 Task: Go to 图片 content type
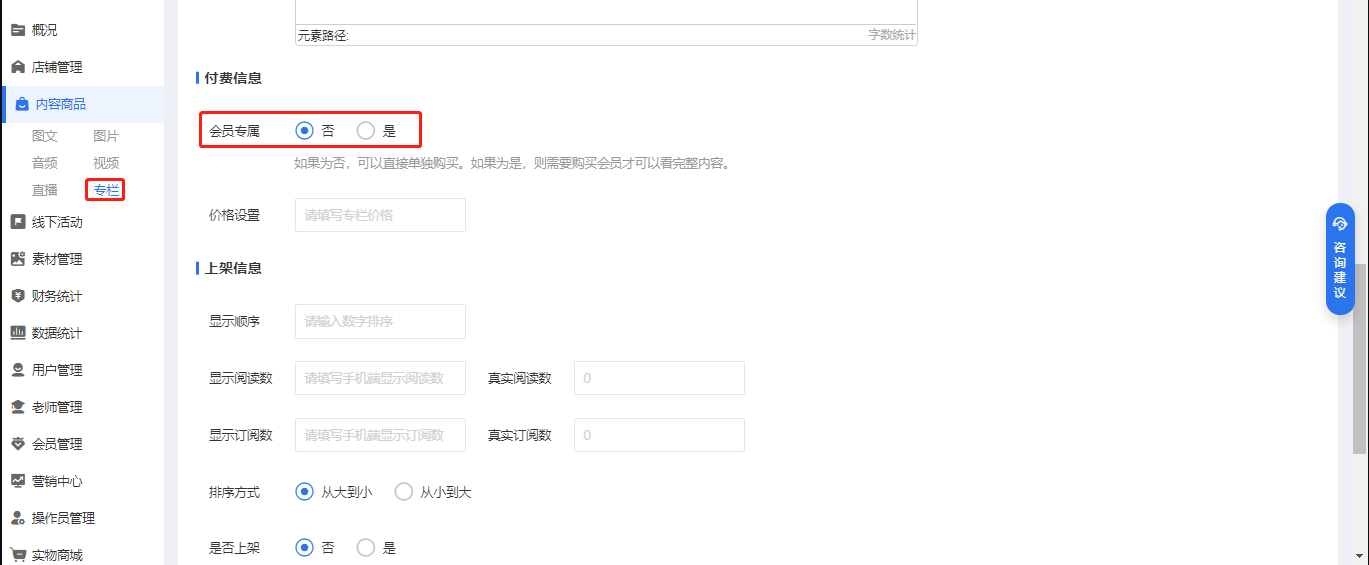[x=106, y=136]
